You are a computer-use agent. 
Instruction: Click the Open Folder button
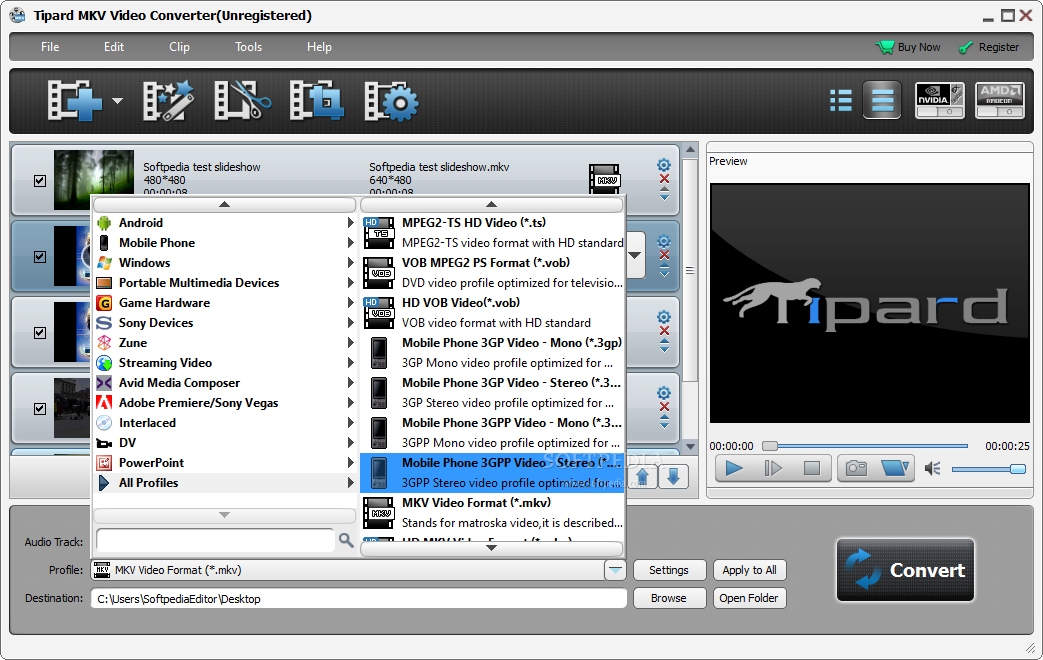[x=750, y=598]
